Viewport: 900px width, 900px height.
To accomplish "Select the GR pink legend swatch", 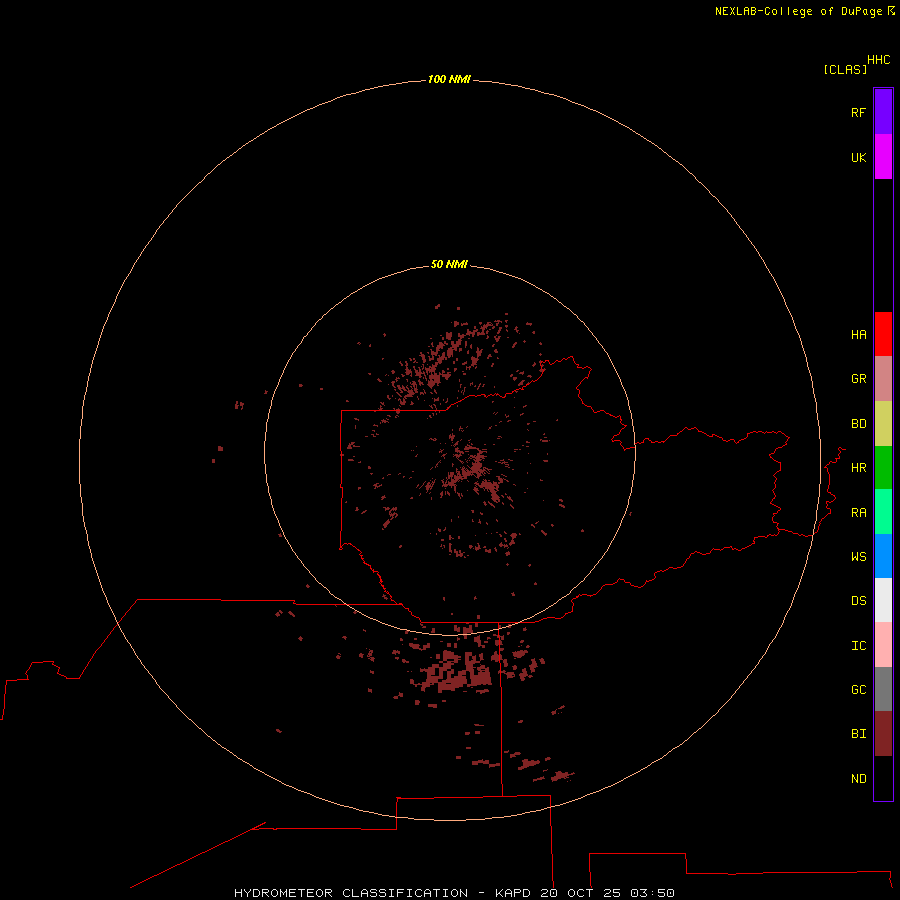I will [x=883, y=379].
